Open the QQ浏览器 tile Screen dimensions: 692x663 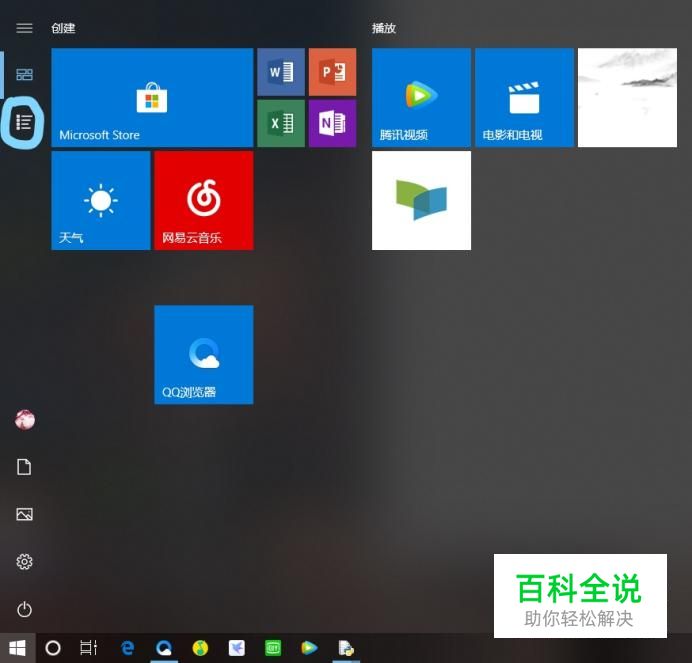pyautogui.click(x=204, y=355)
